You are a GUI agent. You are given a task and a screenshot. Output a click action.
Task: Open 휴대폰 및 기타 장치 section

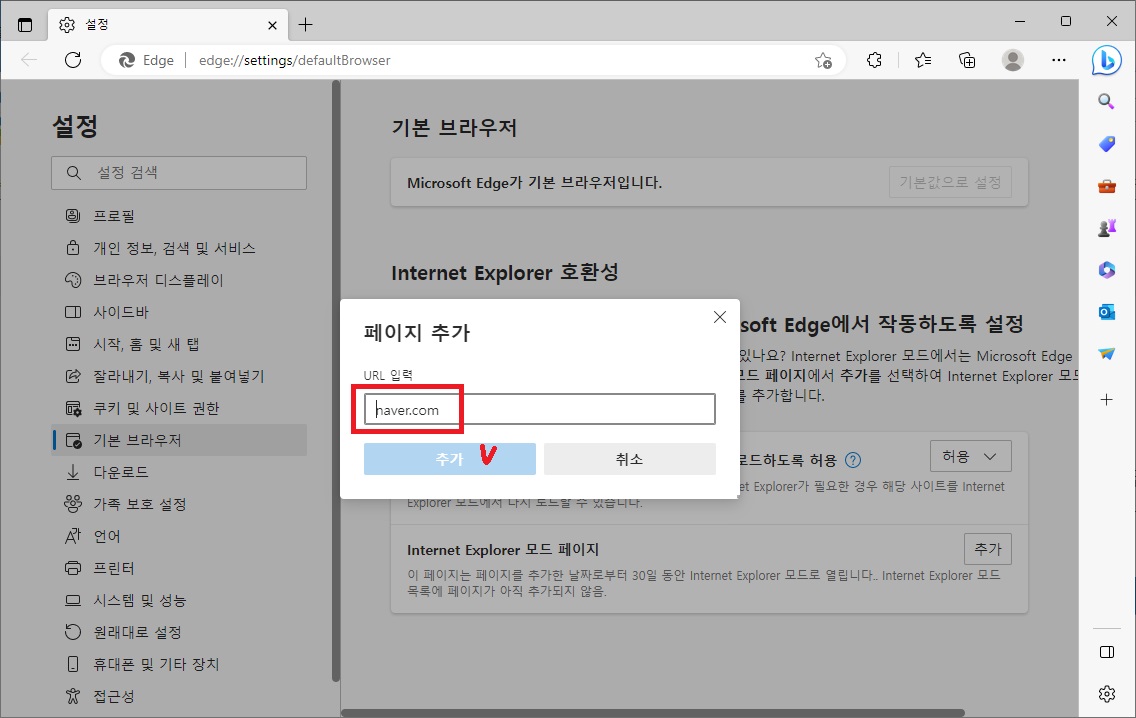(x=179, y=664)
